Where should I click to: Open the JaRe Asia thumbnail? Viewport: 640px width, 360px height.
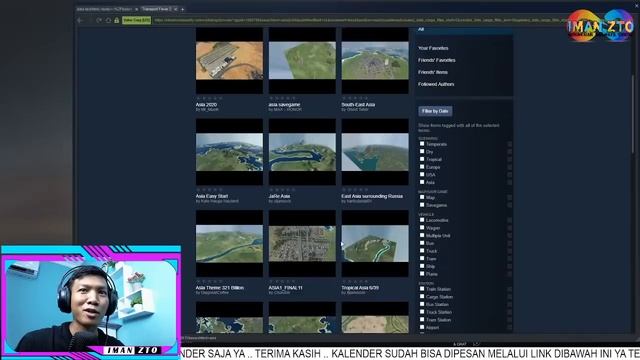[302, 152]
